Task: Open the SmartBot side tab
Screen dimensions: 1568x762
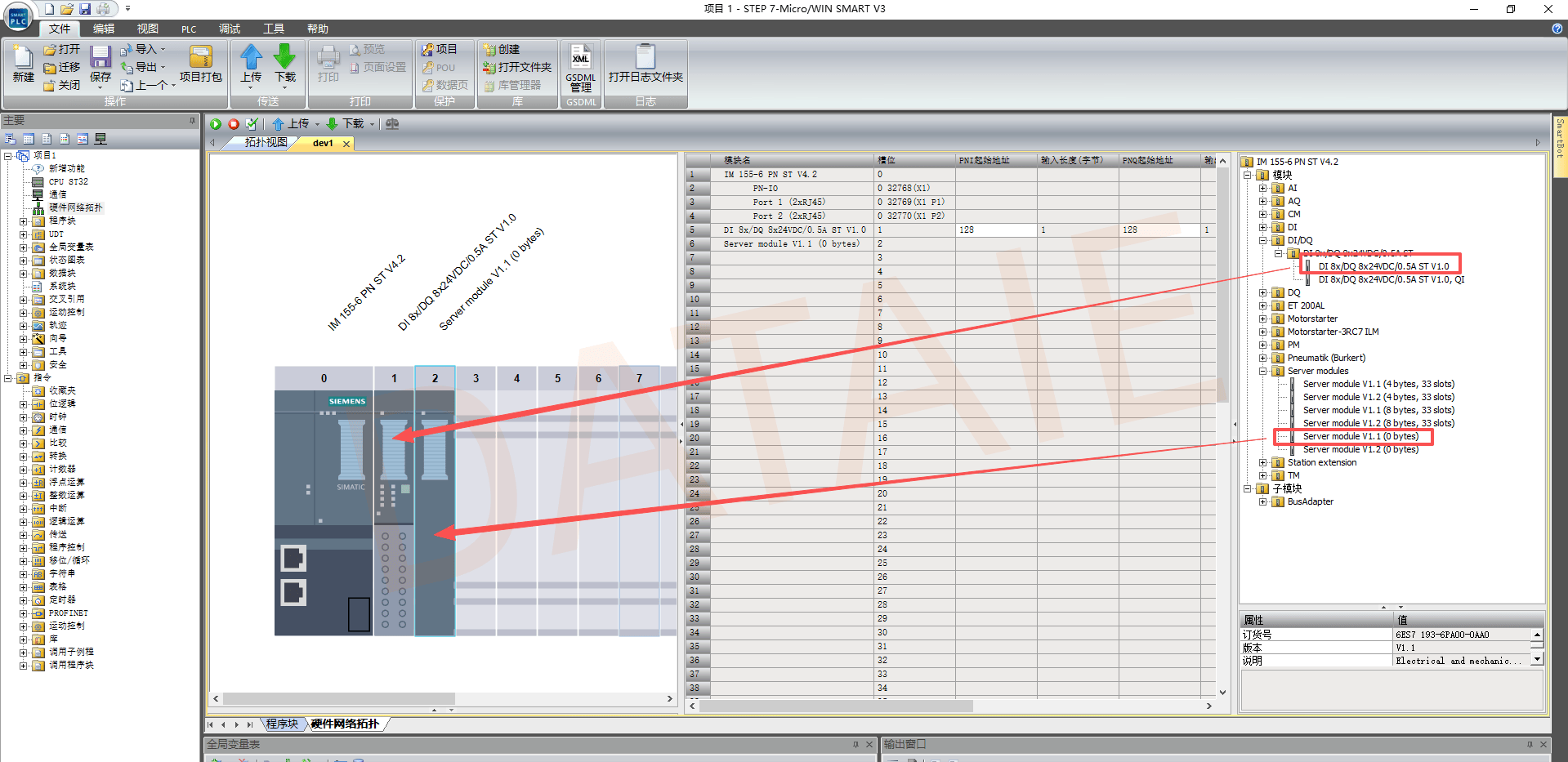Action: click(x=1560, y=147)
